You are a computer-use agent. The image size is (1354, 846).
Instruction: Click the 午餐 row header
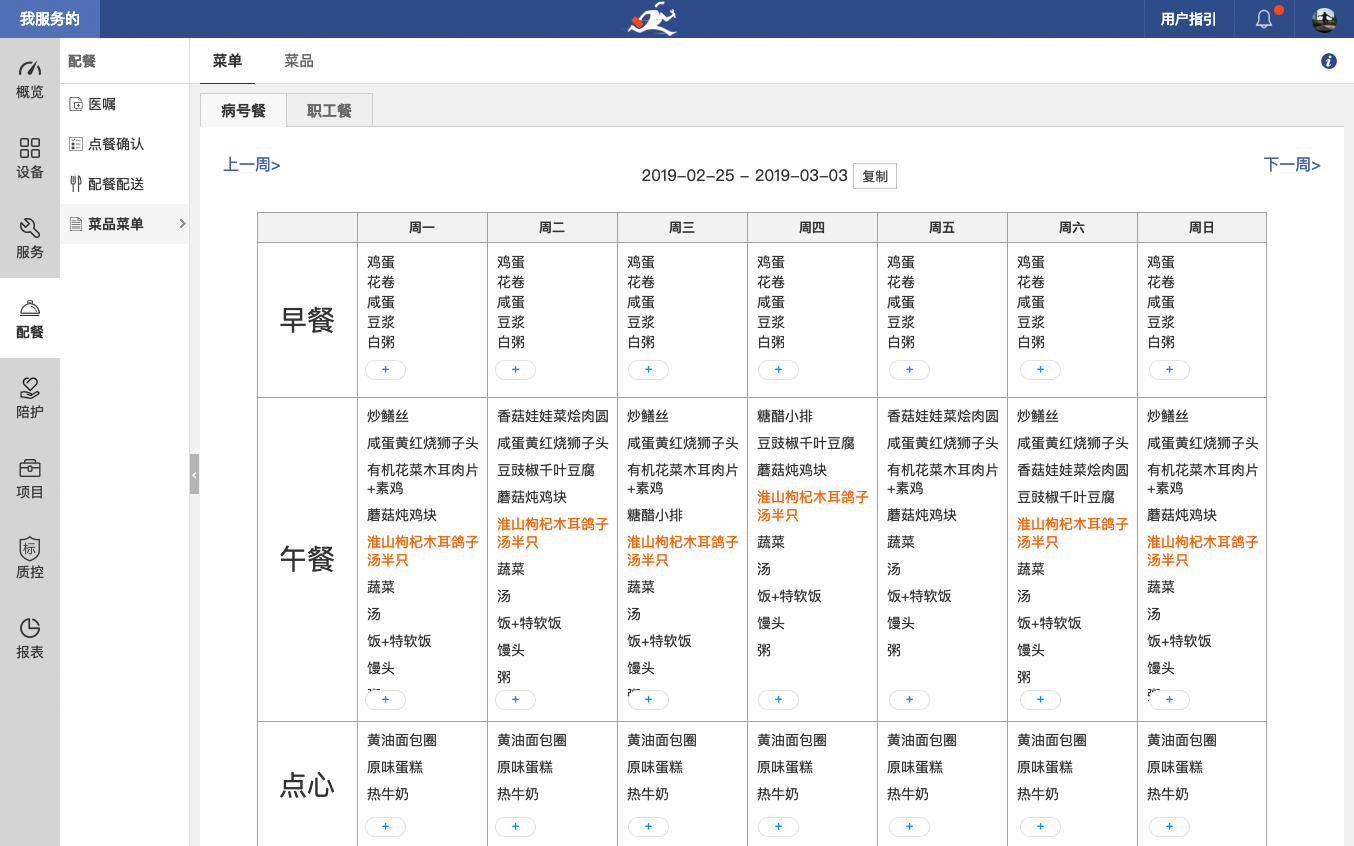[x=307, y=559]
